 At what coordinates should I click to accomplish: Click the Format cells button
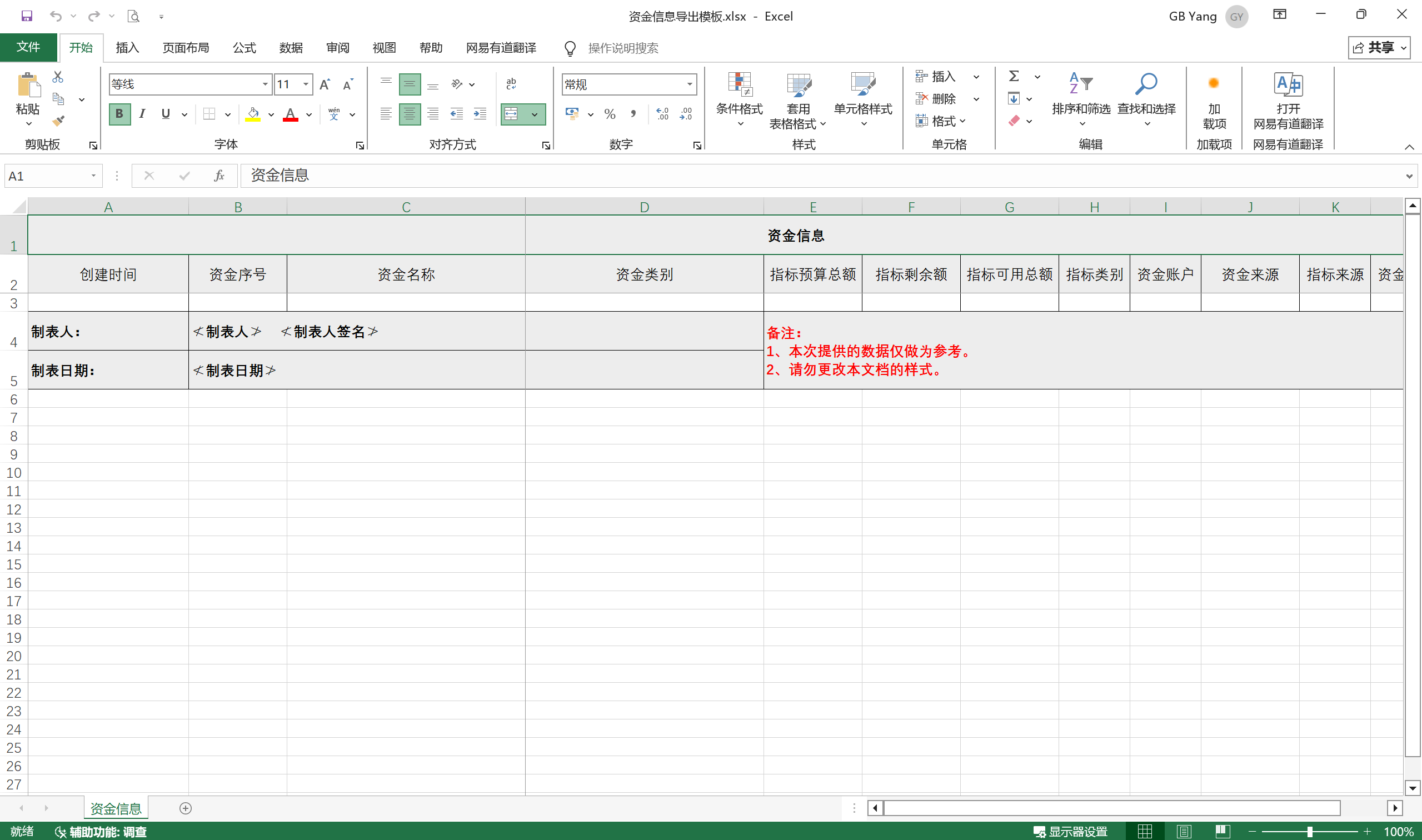pos(941,121)
